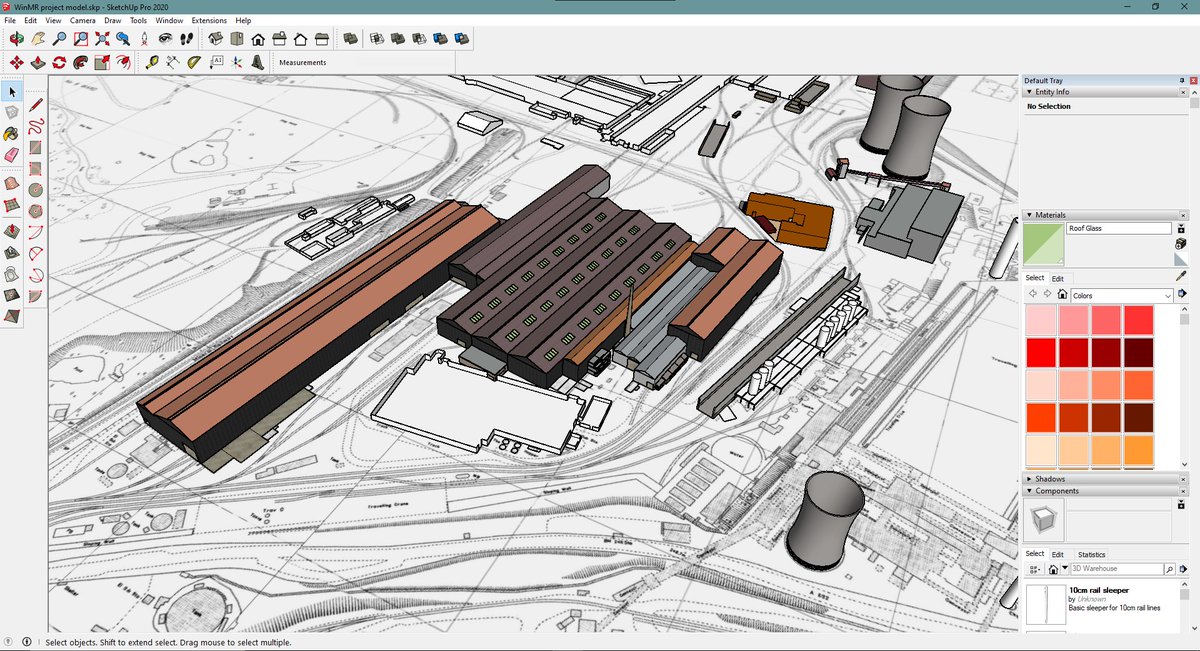Open the Window menu
This screenshot has width=1200, height=651.
point(169,20)
